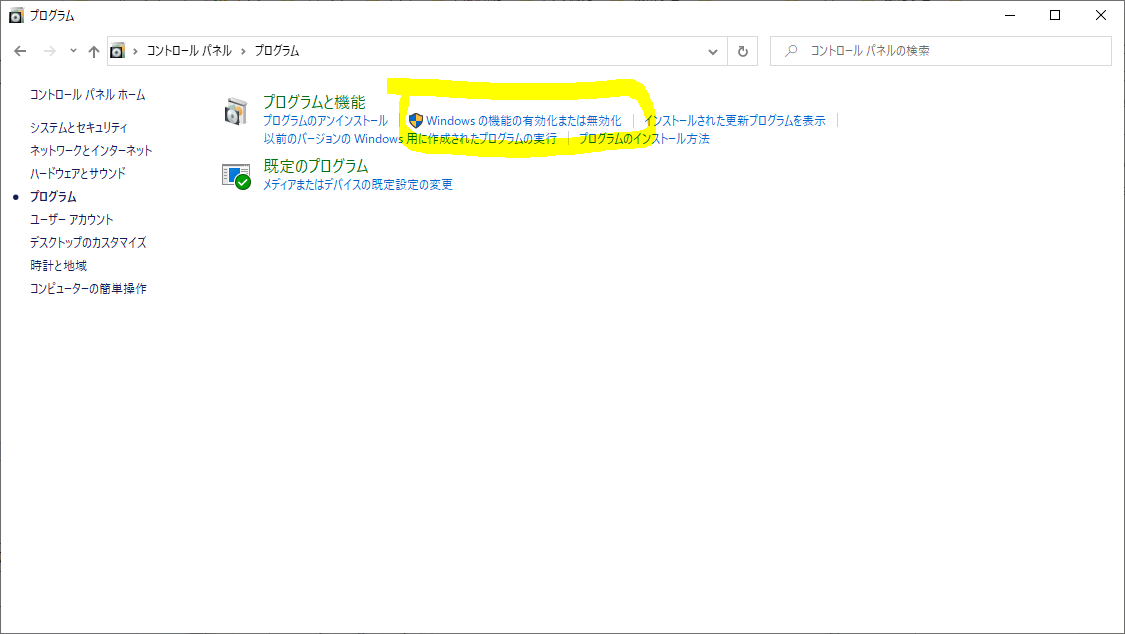This screenshot has height=634, width=1125.
Task: Expand chevron after コントロール パネル breadcrumb
Action: click(243, 51)
